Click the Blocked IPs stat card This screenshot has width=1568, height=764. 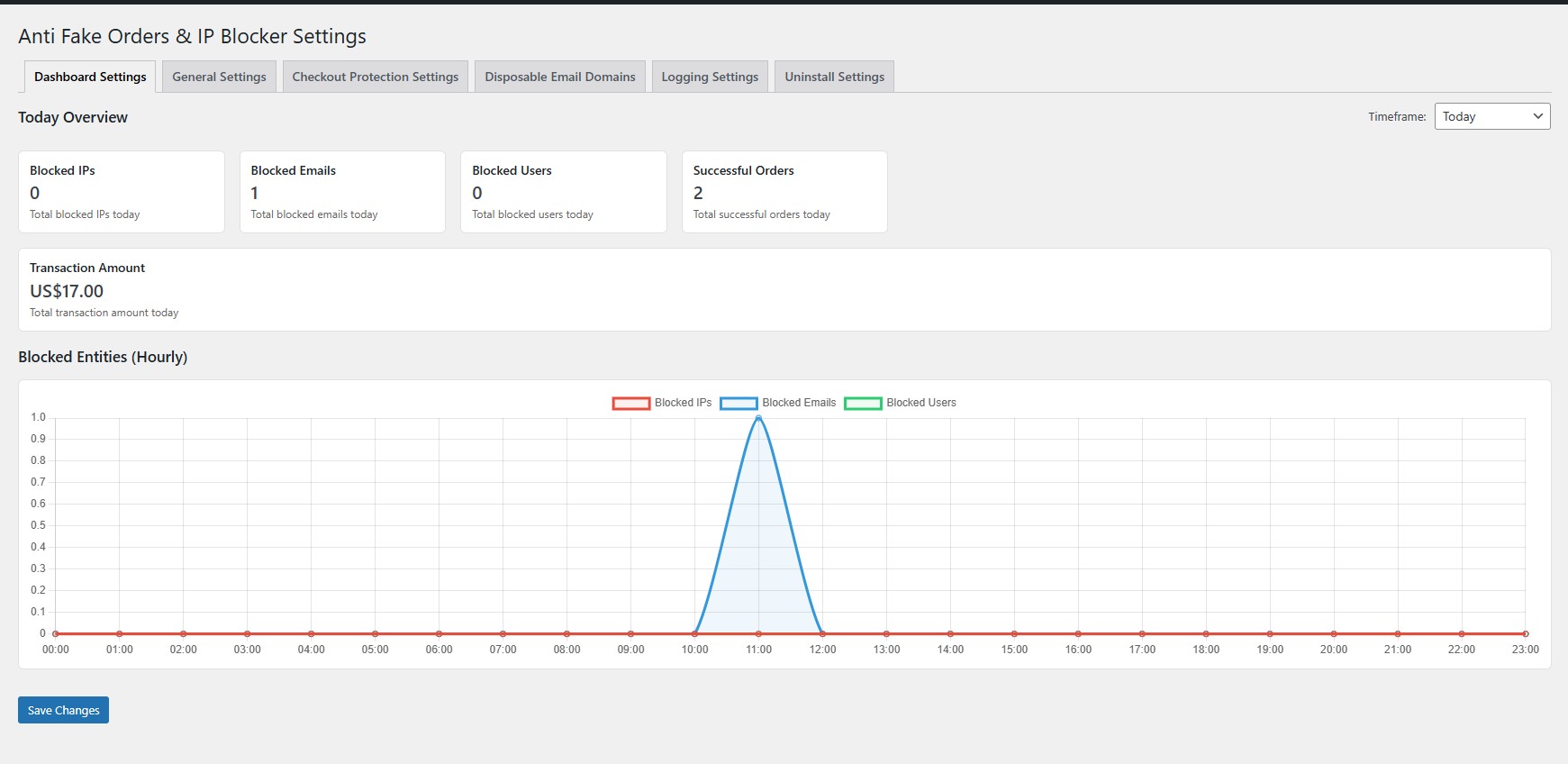point(121,192)
